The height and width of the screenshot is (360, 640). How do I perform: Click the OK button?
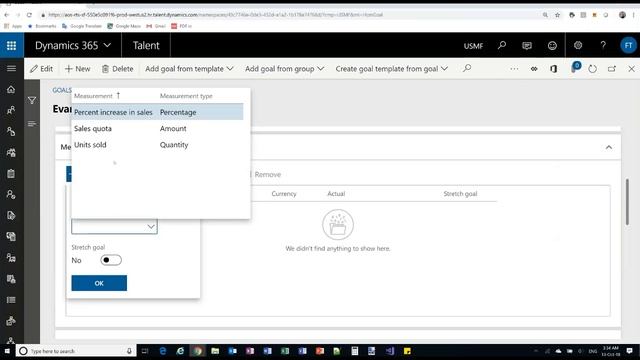pos(99,283)
